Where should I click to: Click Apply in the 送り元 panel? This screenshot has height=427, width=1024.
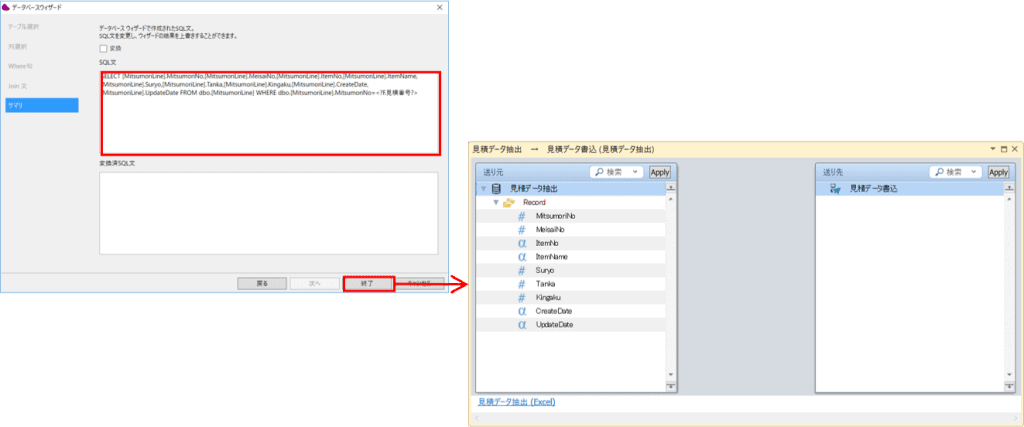660,172
